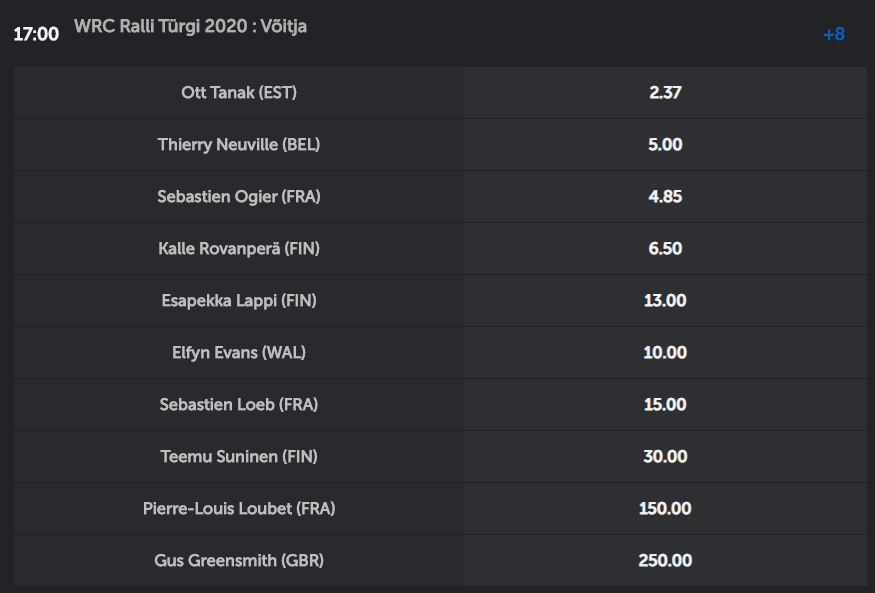The width and height of the screenshot is (875, 593).
Task: Select Pierre-Louis Loubet odds 150.00
Action: tap(665, 508)
